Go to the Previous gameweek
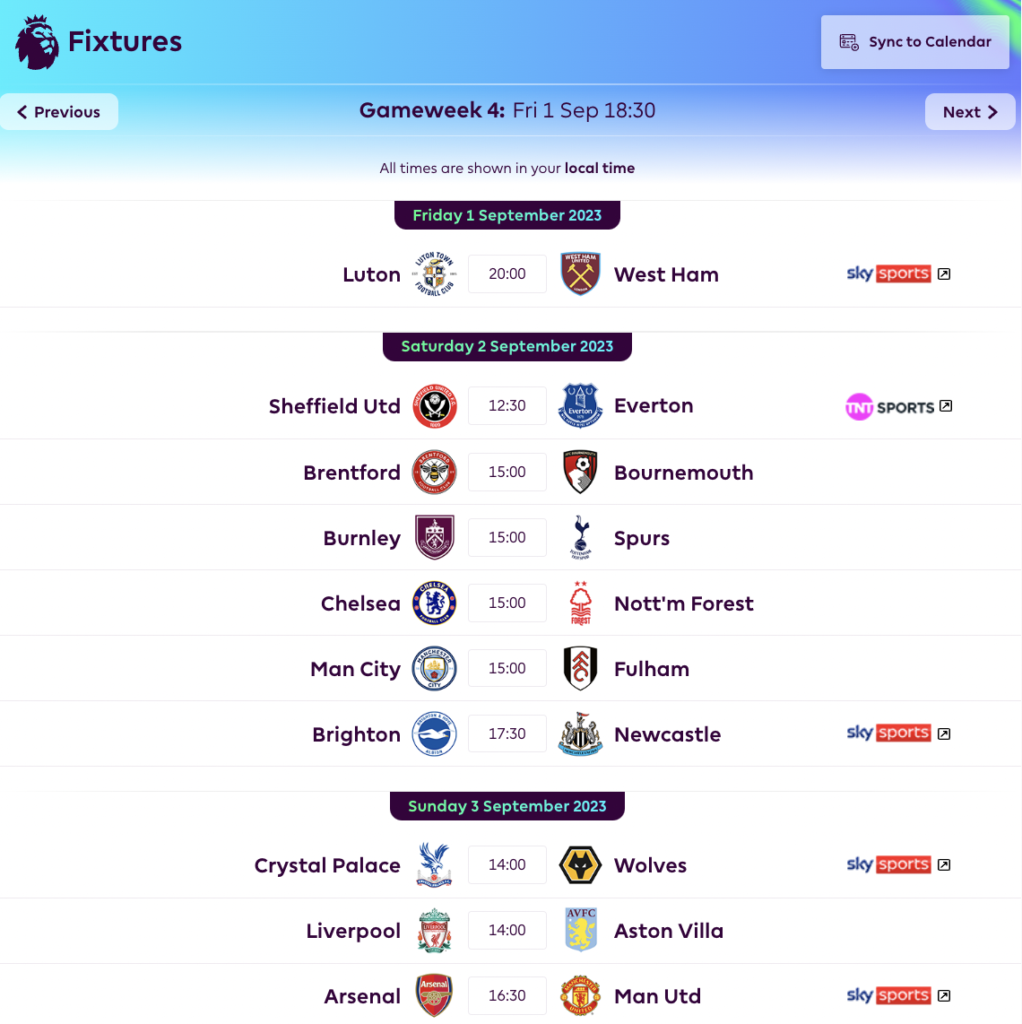Image resolution: width=1022 pixels, height=1024 pixels. [59, 112]
